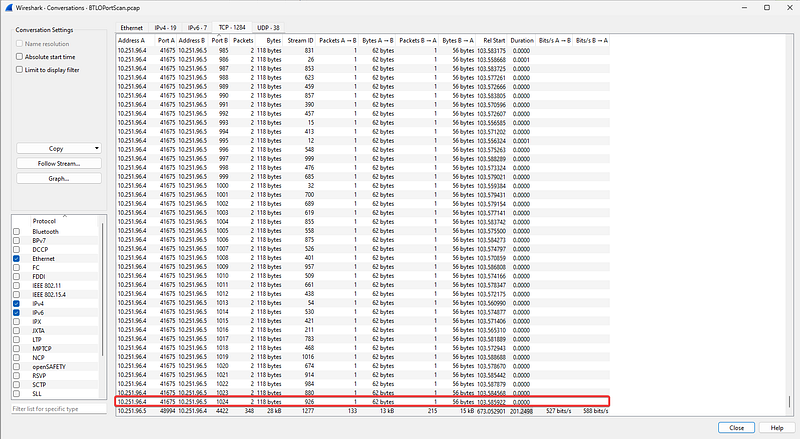Sort table by Port B column
This screenshot has height=439, width=800.
click(x=220, y=40)
